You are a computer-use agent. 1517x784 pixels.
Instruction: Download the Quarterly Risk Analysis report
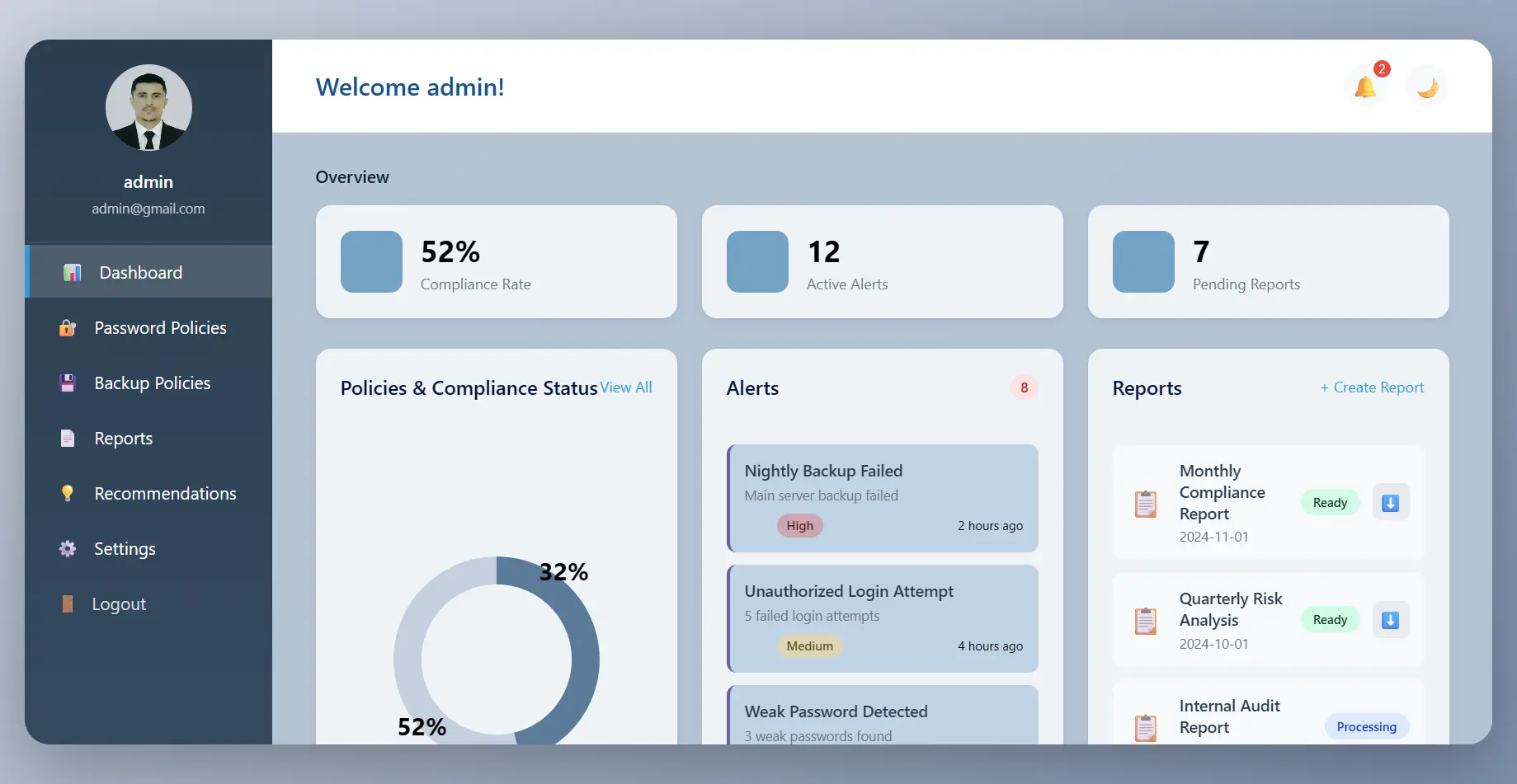click(x=1390, y=620)
